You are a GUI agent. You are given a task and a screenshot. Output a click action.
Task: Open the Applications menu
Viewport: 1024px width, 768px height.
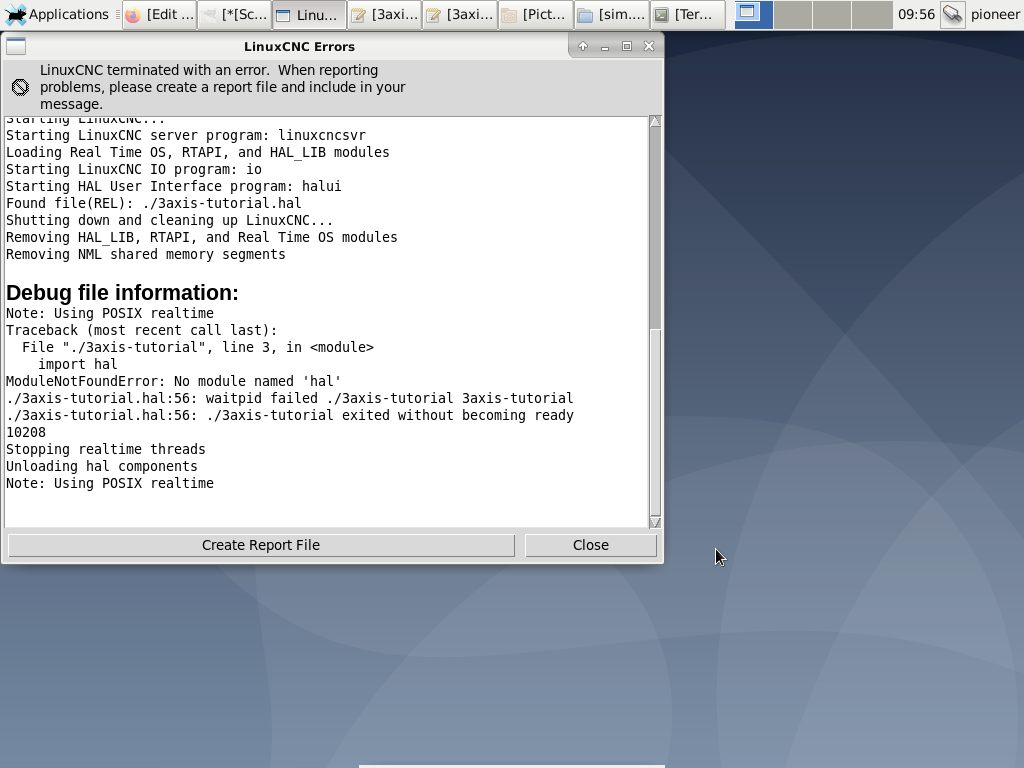[57, 14]
